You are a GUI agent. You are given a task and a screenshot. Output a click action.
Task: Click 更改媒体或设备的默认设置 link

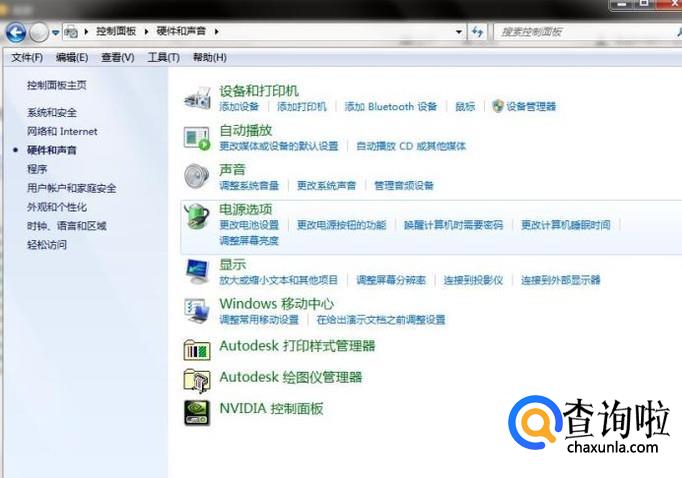pos(278,146)
